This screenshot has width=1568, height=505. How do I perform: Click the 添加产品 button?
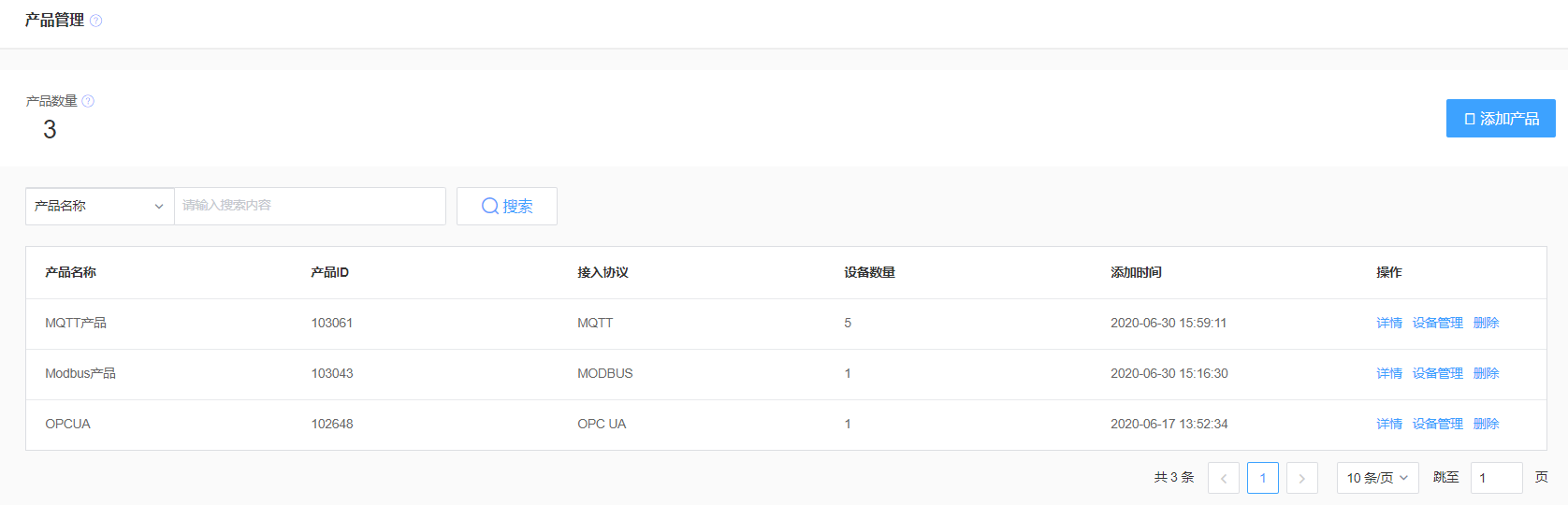pyautogui.click(x=1501, y=119)
